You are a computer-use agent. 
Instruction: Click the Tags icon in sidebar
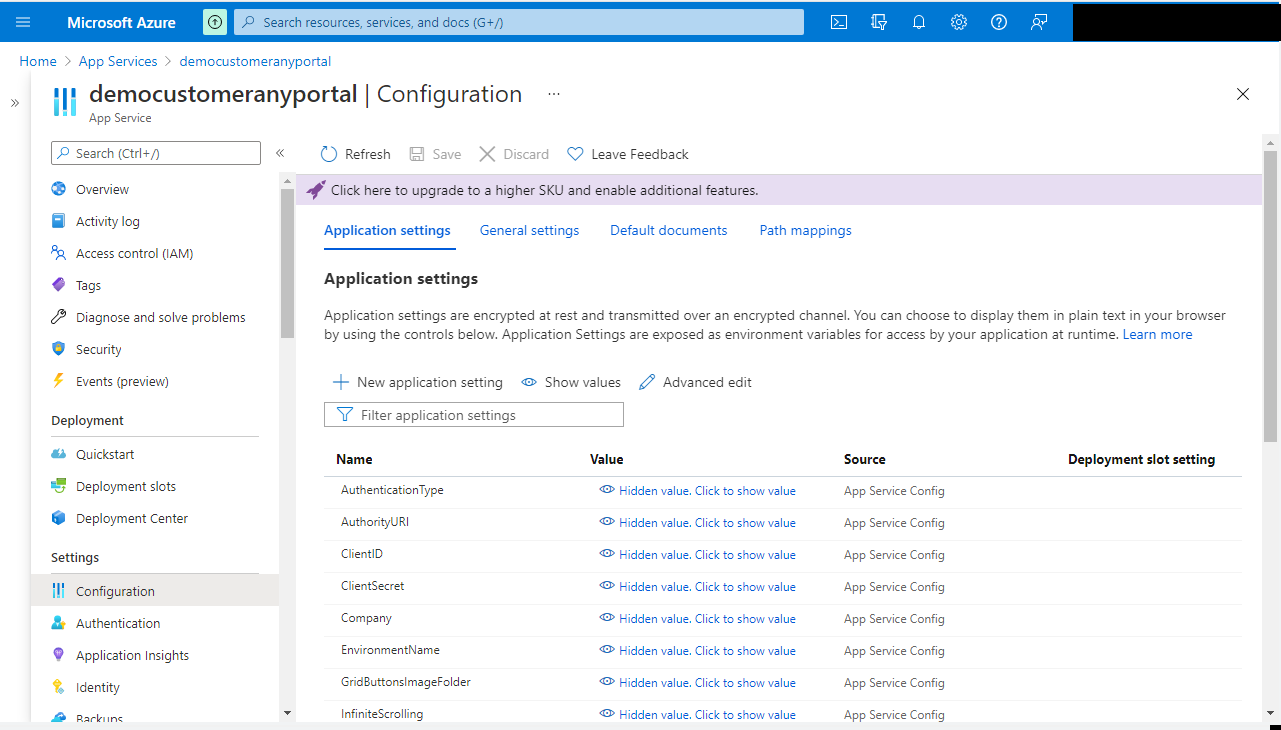59,285
